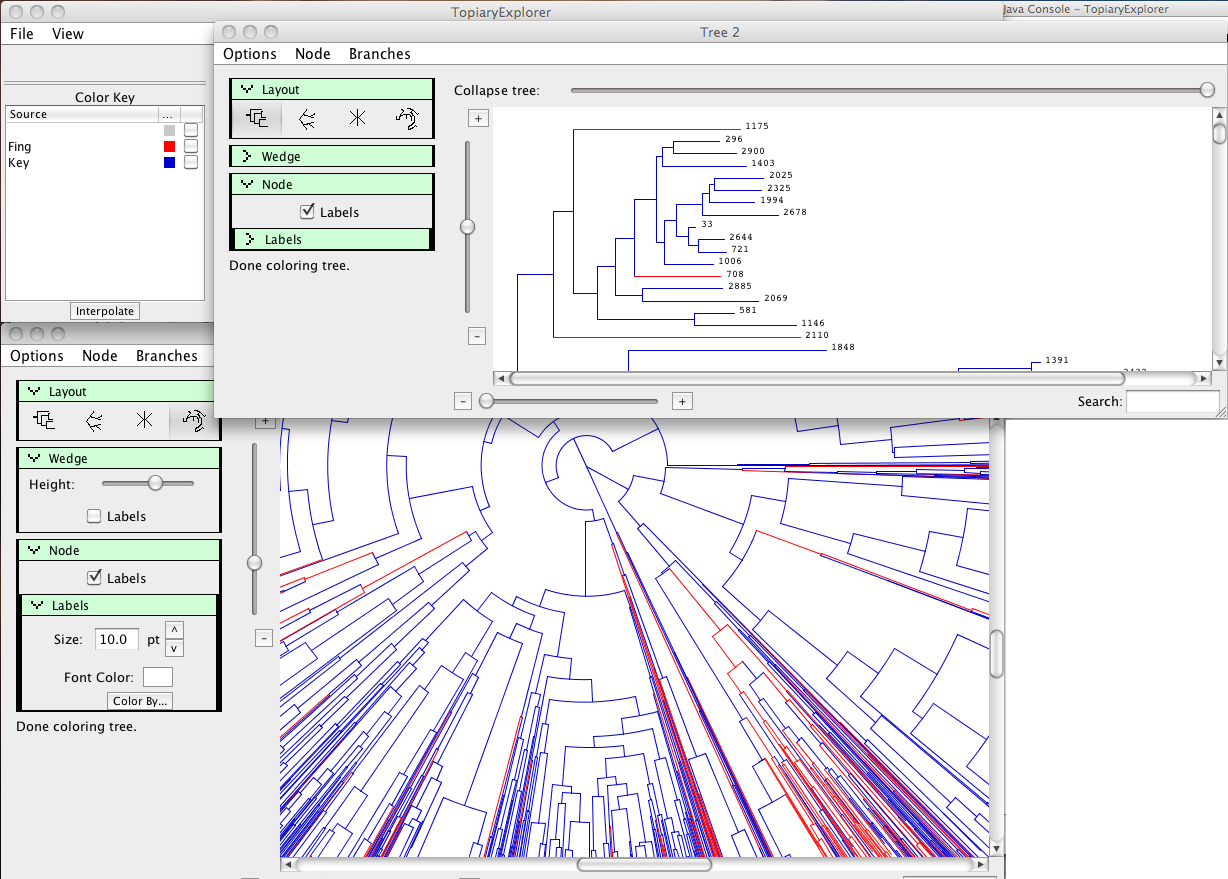Screen dimensions: 1228x879
Task: Toggle checkbox in Fing row of Color Key
Action: click(x=191, y=146)
